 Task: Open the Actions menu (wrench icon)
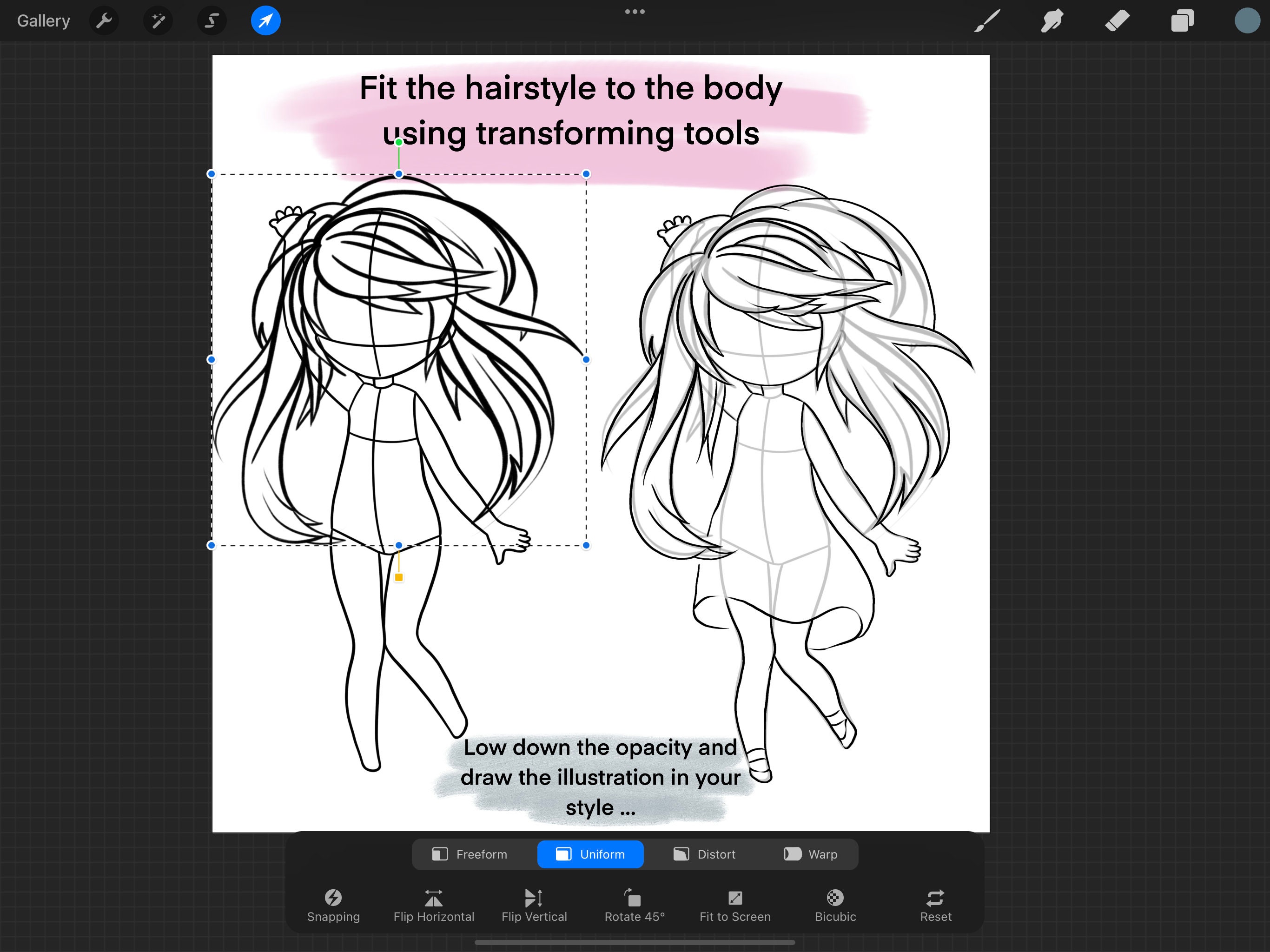pyautogui.click(x=104, y=20)
